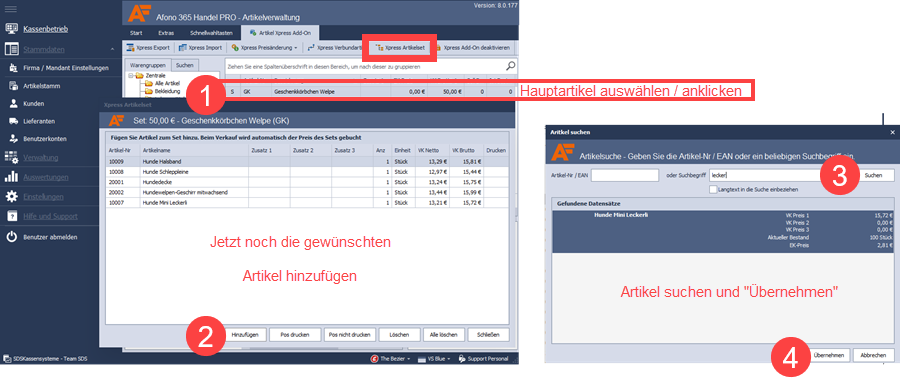This screenshot has width=900, height=383.
Task: Switch to the Start tab
Action: [x=136, y=33]
